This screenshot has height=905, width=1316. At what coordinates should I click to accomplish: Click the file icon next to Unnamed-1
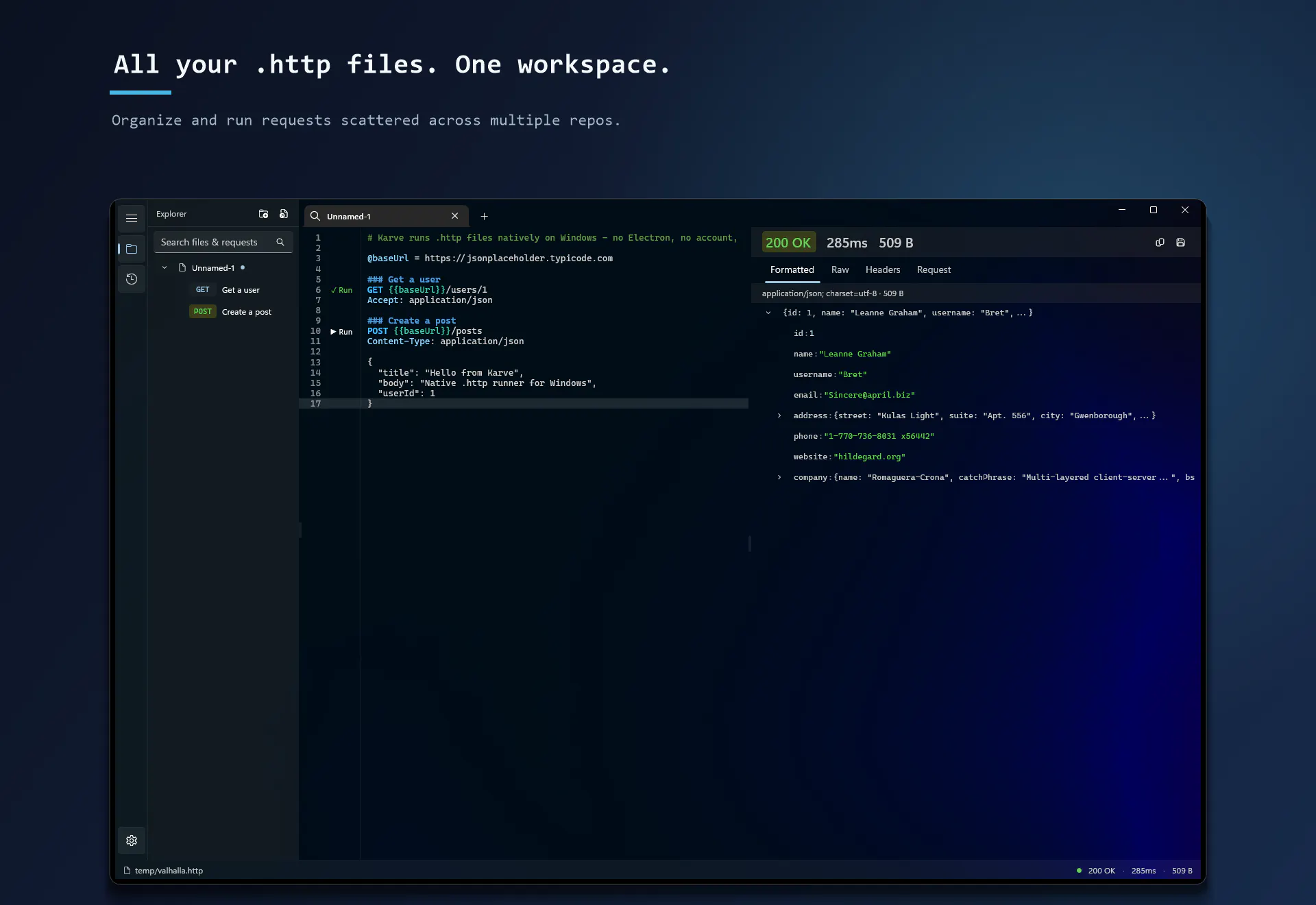[182, 268]
